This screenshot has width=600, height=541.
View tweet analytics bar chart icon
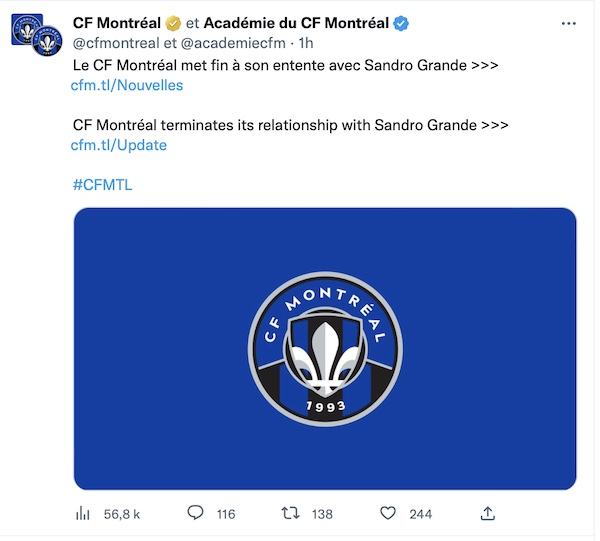click(83, 513)
